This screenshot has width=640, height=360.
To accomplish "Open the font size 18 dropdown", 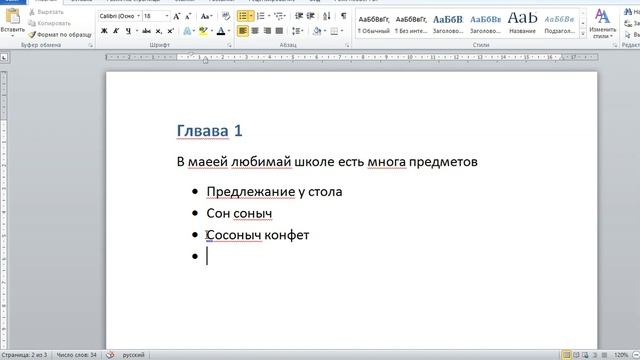I will [x=167, y=16].
